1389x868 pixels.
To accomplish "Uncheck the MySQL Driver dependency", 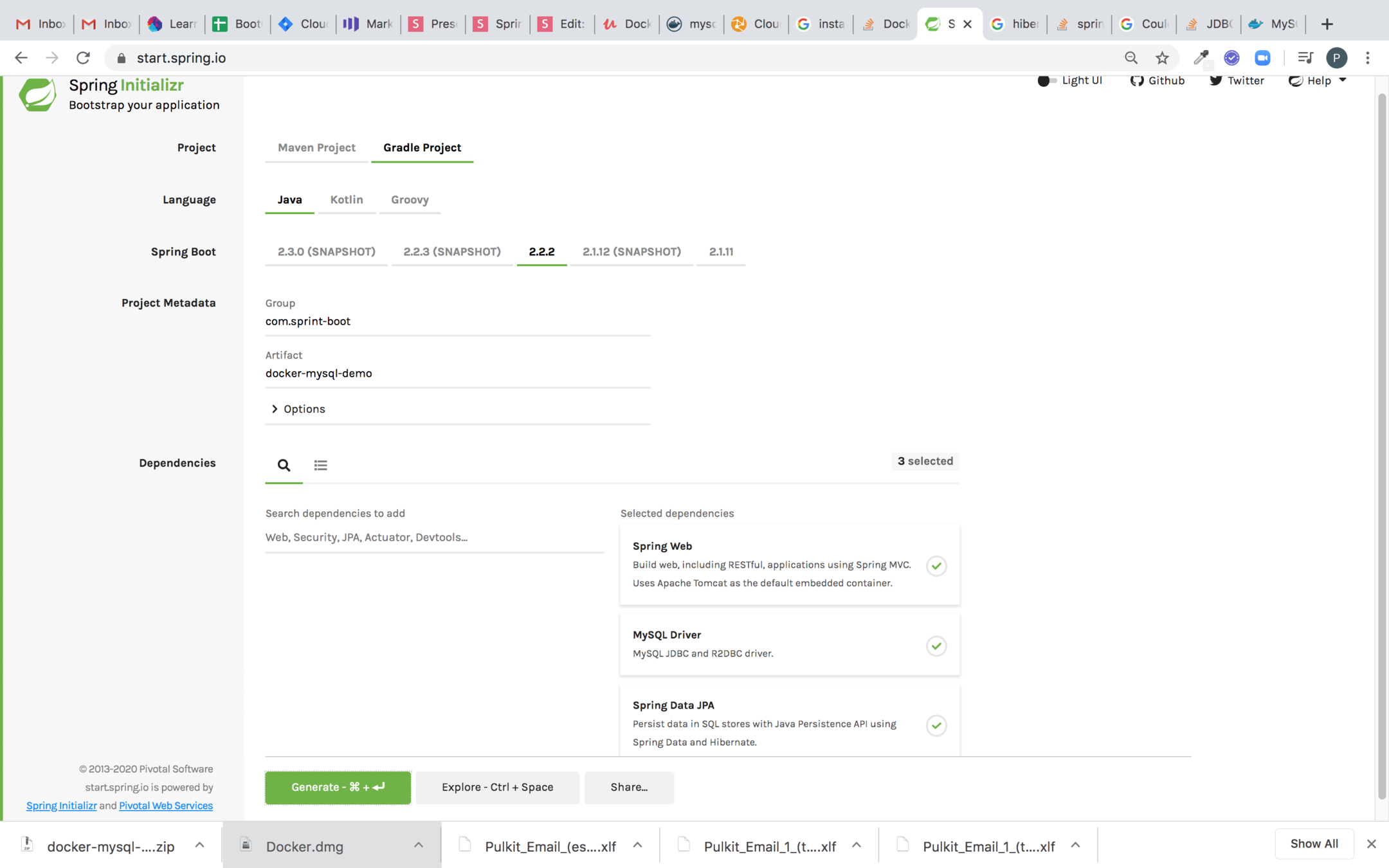I will [936, 646].
